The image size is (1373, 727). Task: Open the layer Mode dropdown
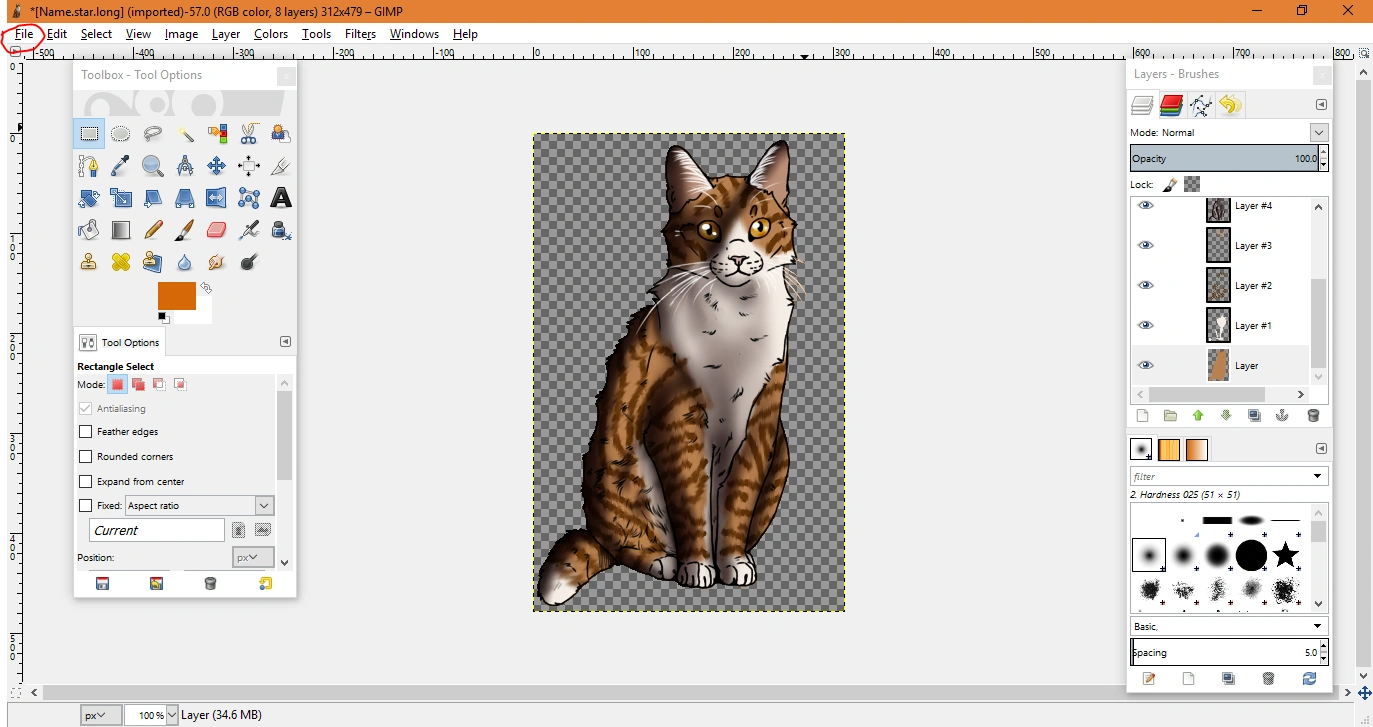pyautogui.click(x=1319, y=132)
